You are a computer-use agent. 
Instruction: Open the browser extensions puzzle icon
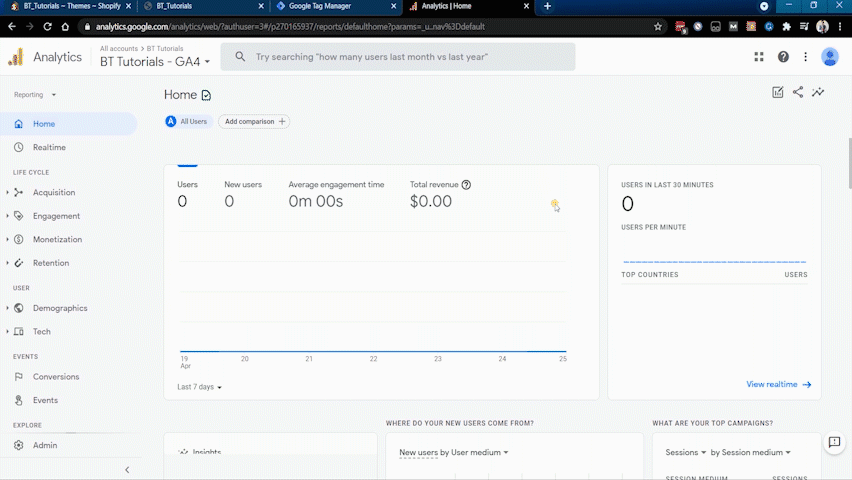(786, 26)
